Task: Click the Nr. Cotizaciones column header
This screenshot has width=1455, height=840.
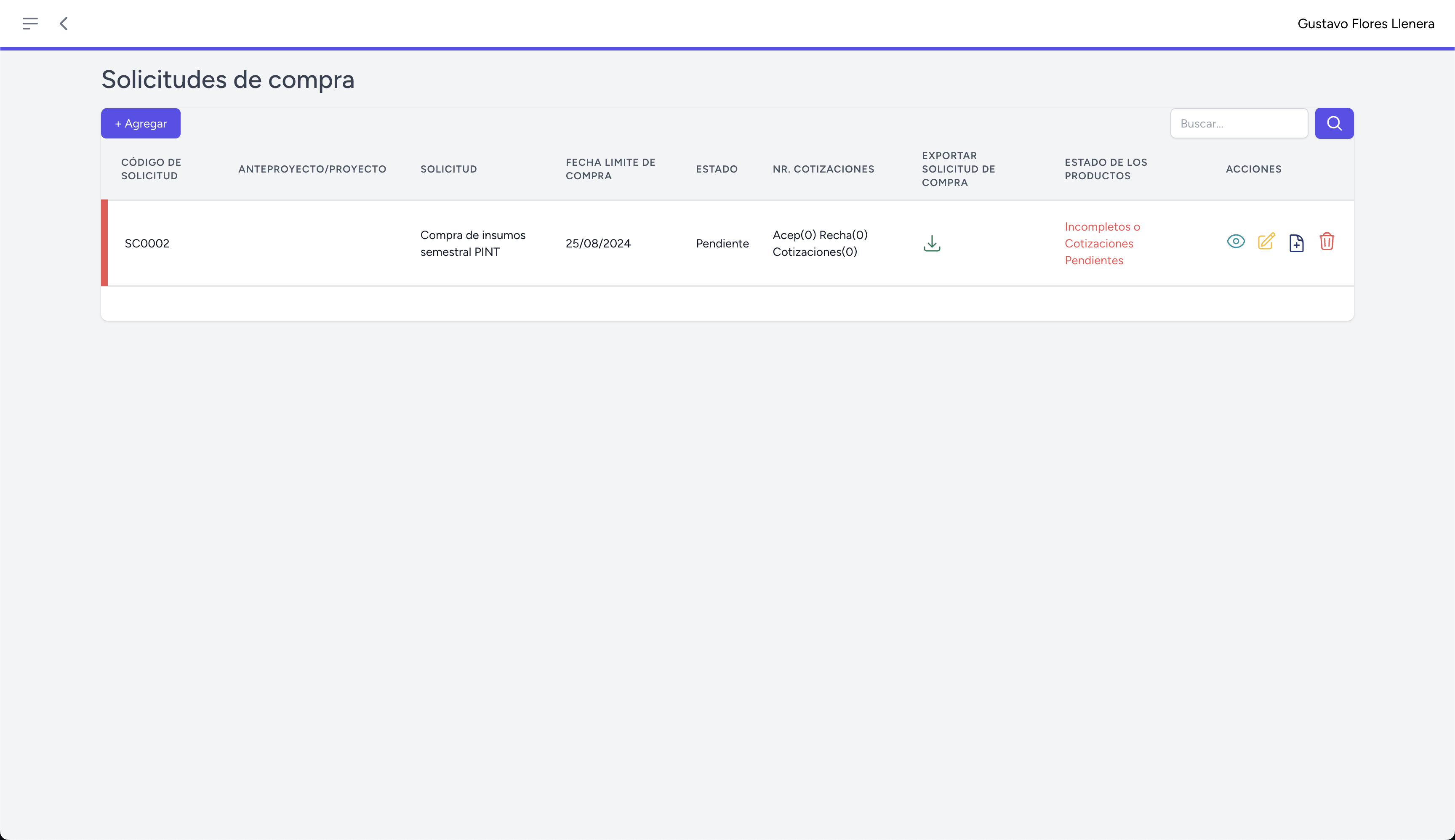Action: tap(823, 169)
